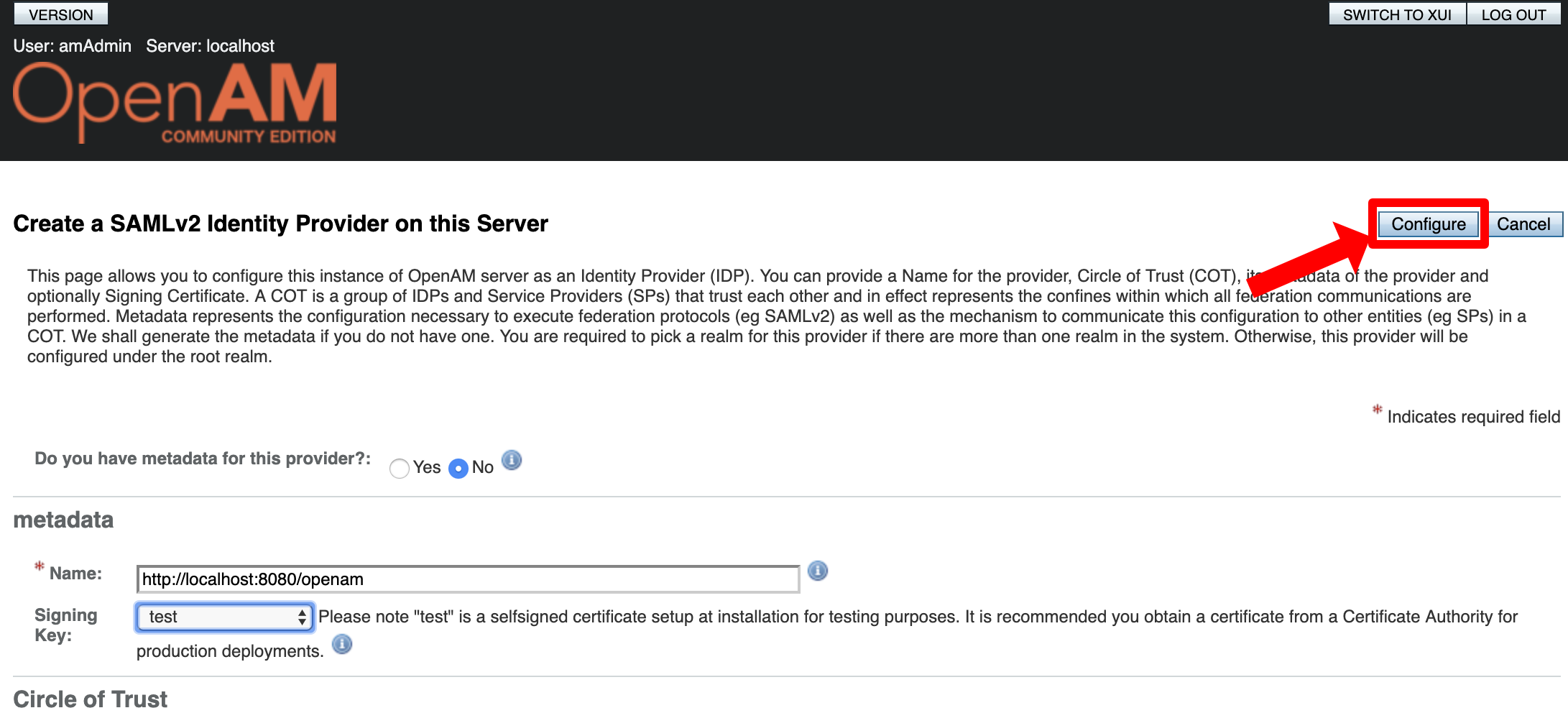The image size is (1568, 713).
Task: Click the OpenAM Community Edition logo
Action: pyautogui.click(x=175, y=103)
